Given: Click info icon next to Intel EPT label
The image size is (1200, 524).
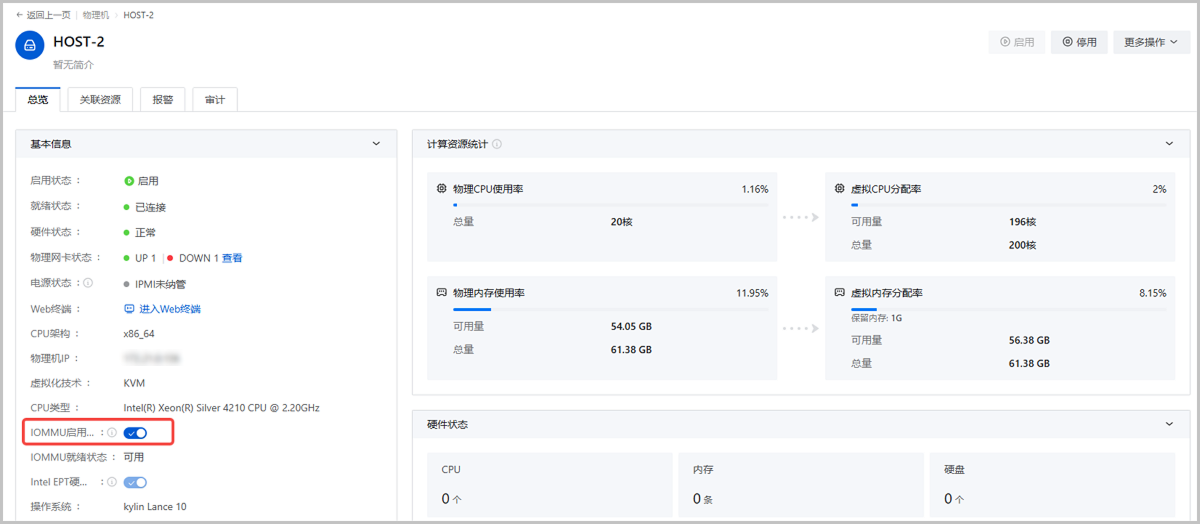Looking at the screenshot, I should pos(112,482).
